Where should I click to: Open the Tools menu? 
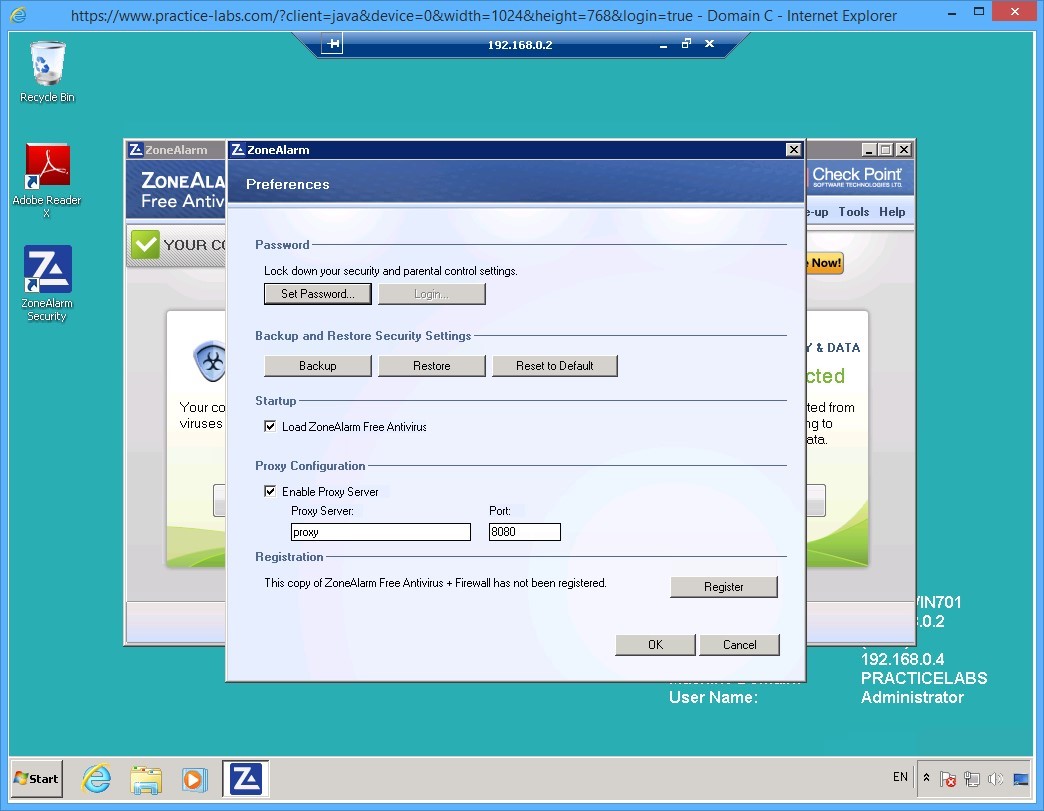click(853, 212)
